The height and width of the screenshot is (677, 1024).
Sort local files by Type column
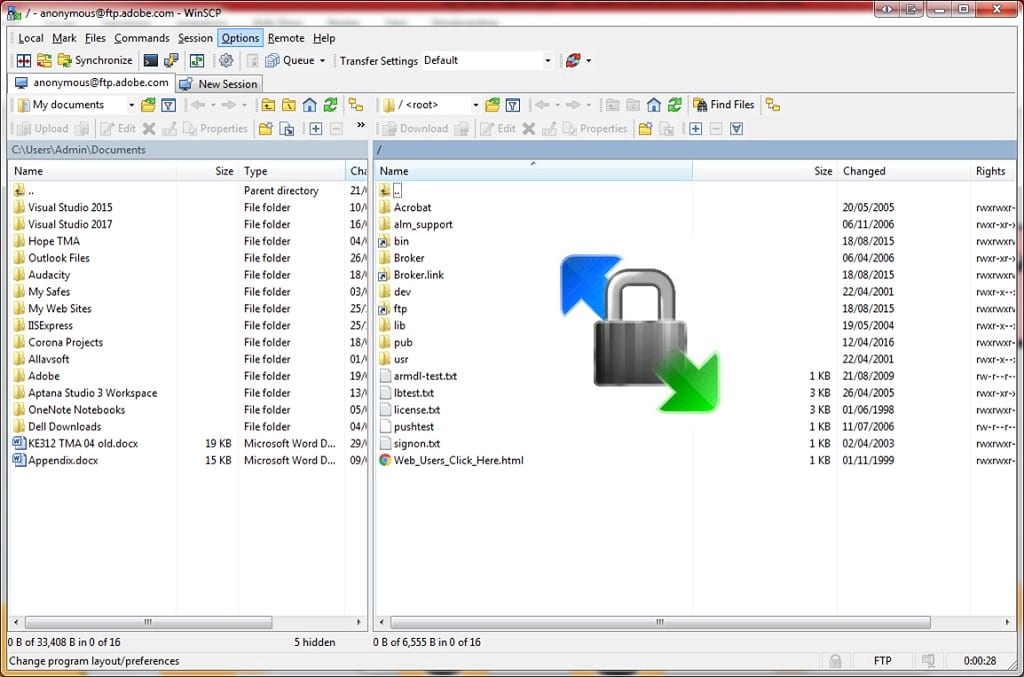[x=292, y=171]
